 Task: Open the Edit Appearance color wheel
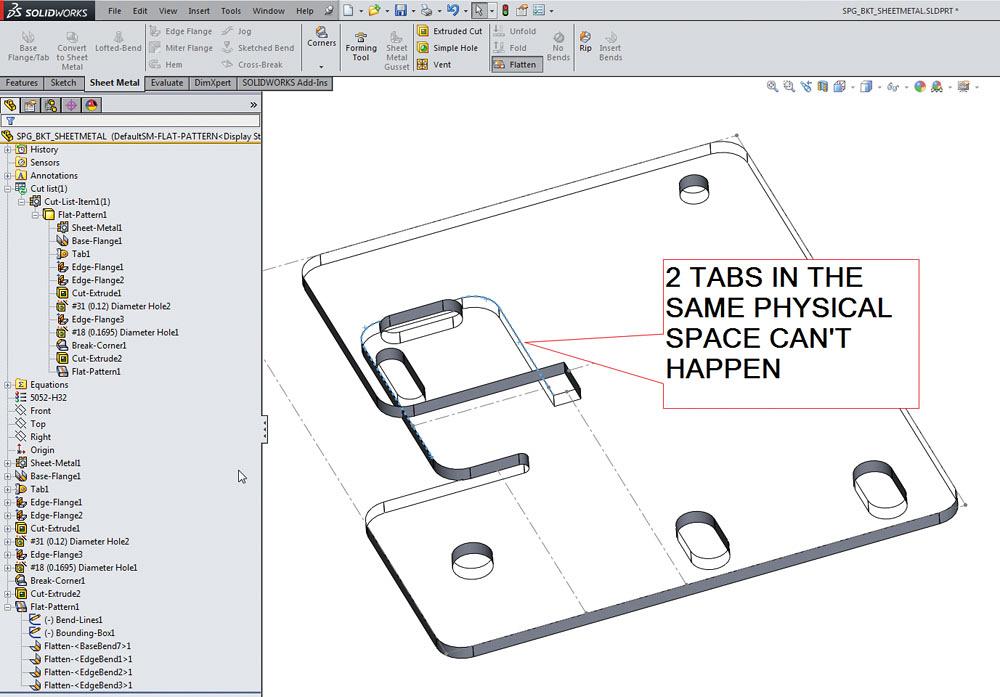919,87
